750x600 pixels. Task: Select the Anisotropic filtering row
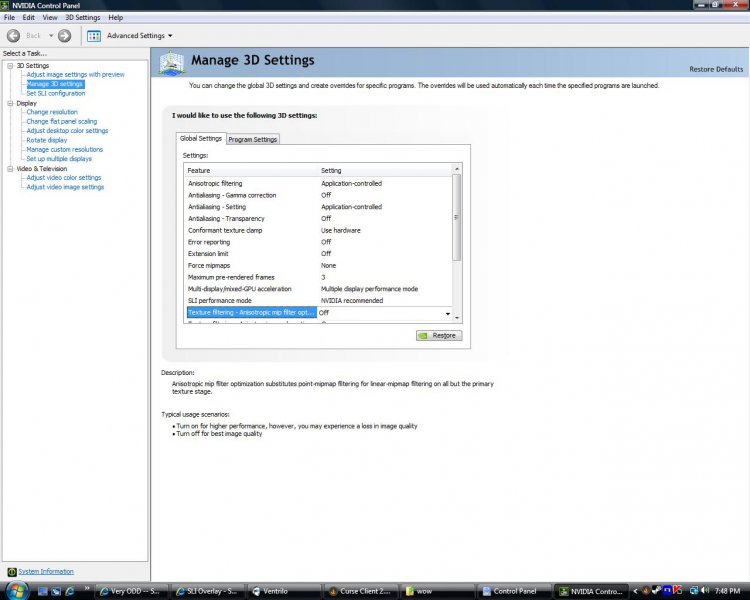(319, 183)
